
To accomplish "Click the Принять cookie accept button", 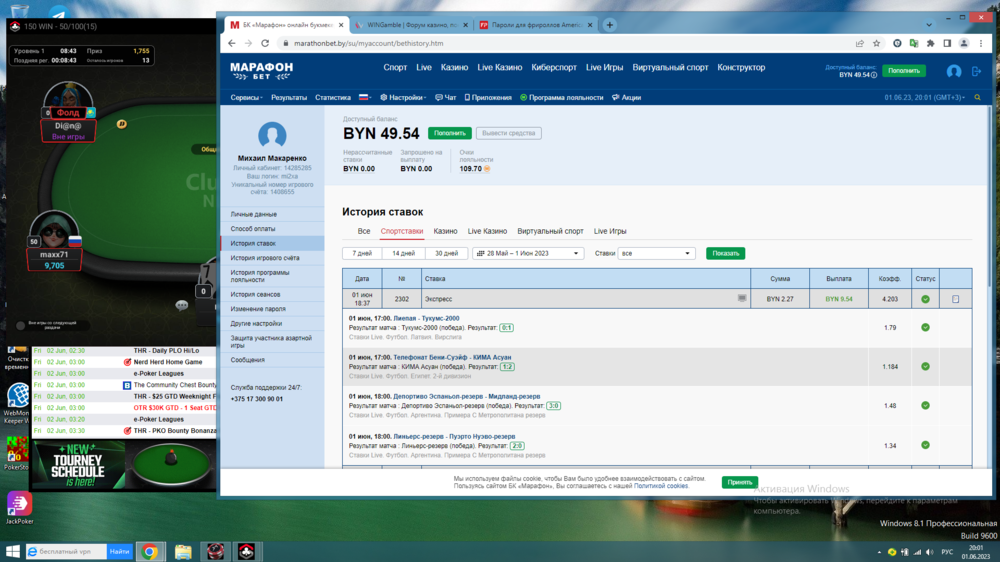I will pyautogui.click(x=739, y=482).
